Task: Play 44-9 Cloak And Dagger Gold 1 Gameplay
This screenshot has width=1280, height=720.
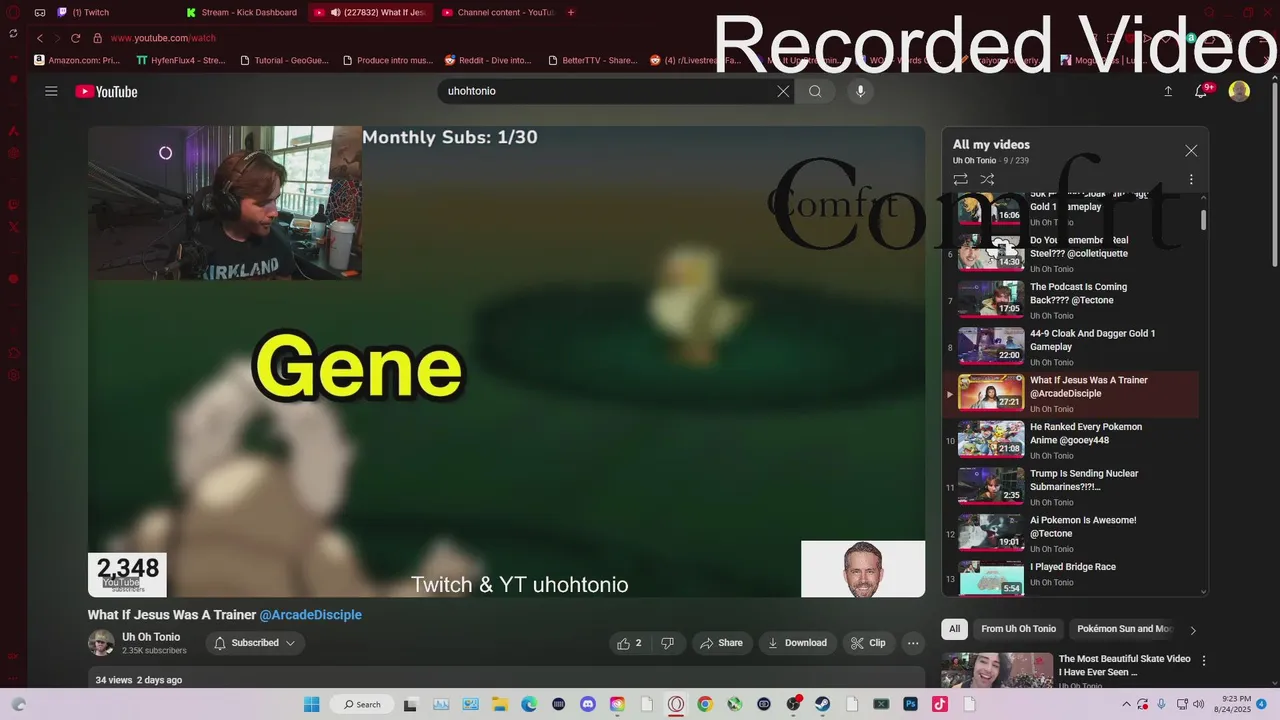Action: pyautogui.click(x=1071, y=347)
